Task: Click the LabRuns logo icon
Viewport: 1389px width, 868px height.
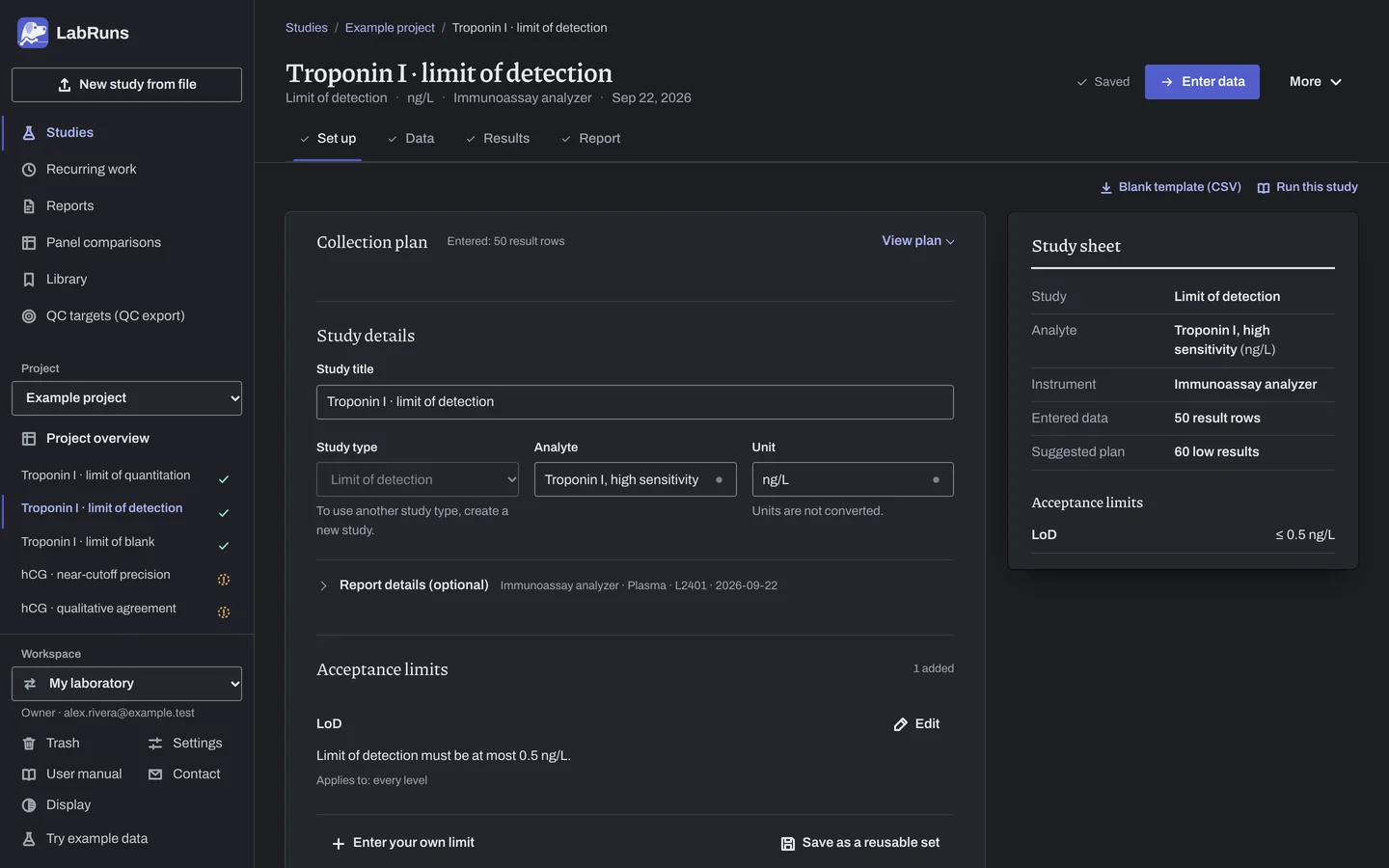Action: click(x=33, y=33)
